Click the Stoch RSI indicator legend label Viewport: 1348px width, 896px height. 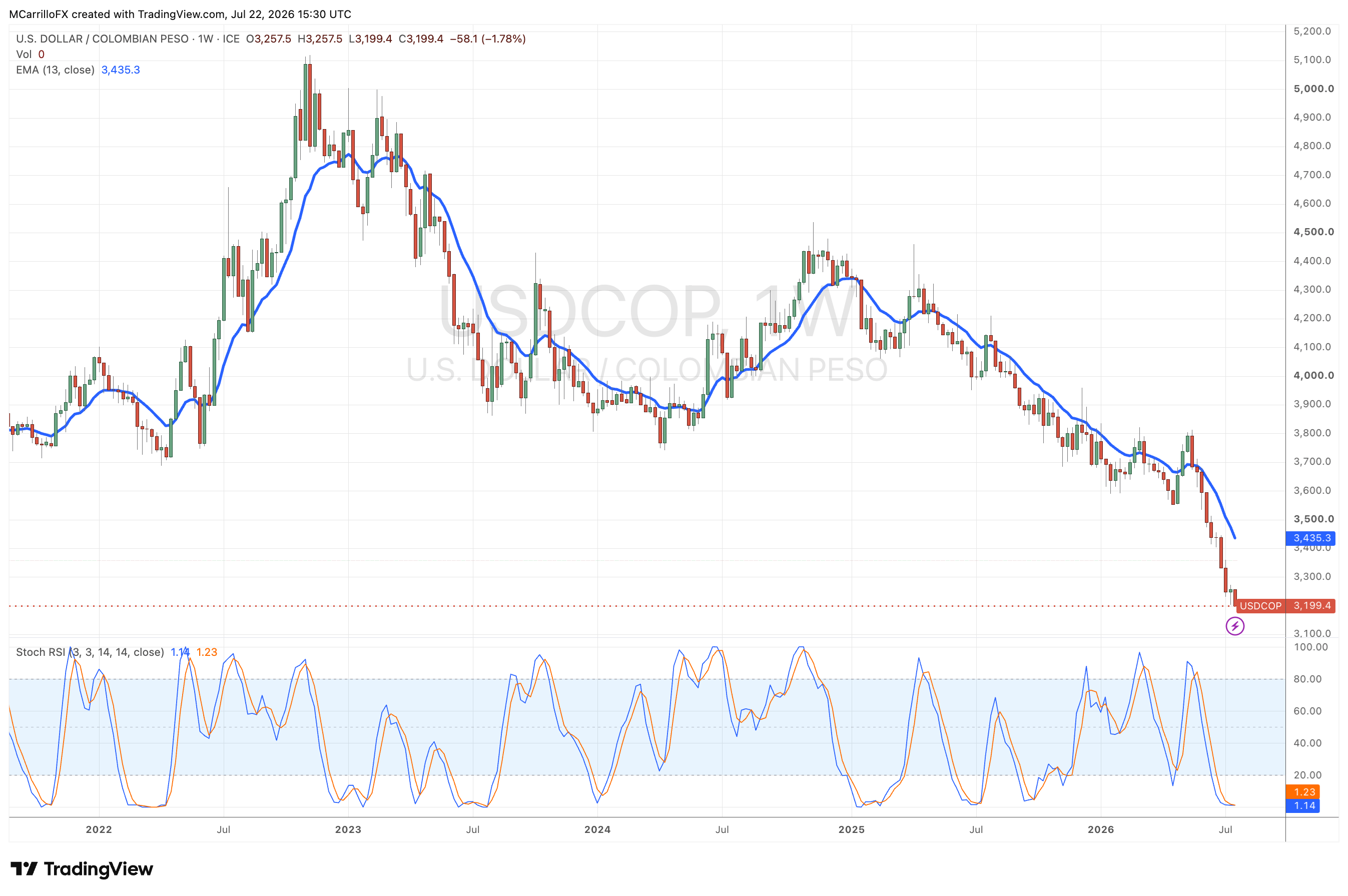pos(90,652)
